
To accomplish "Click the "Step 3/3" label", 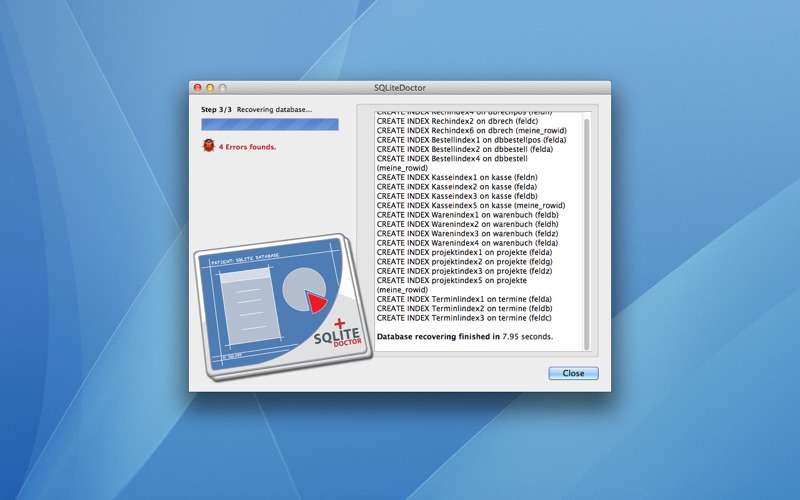I will 216,110.
